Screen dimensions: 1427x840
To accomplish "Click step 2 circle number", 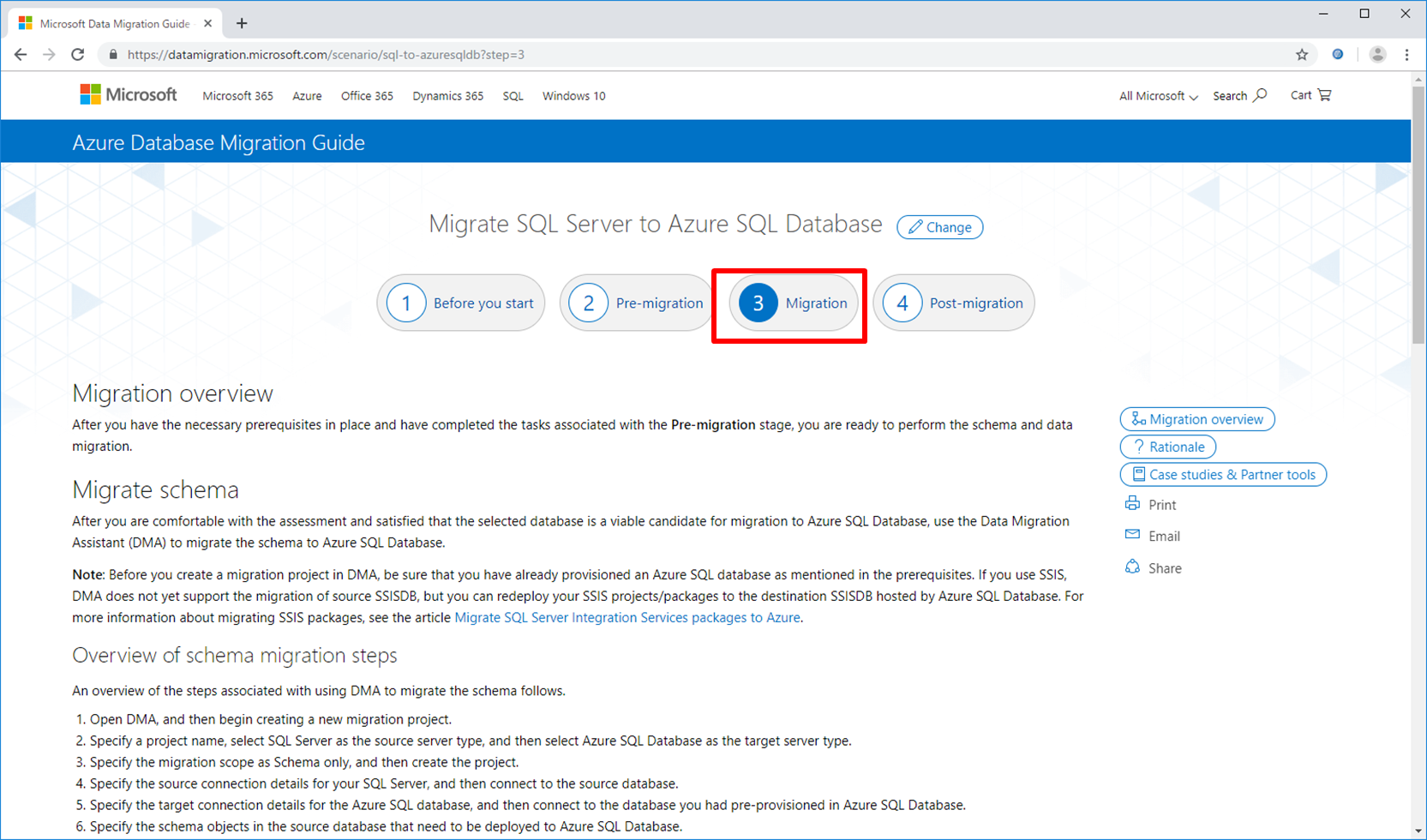I will pos(589,303).
